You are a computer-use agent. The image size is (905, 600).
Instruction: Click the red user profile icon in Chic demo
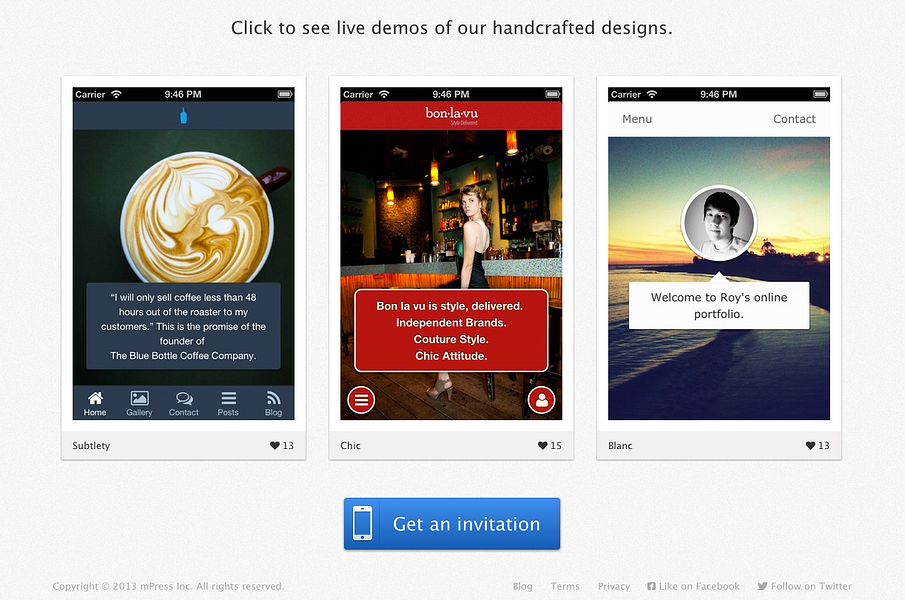(x=541, y=400)
